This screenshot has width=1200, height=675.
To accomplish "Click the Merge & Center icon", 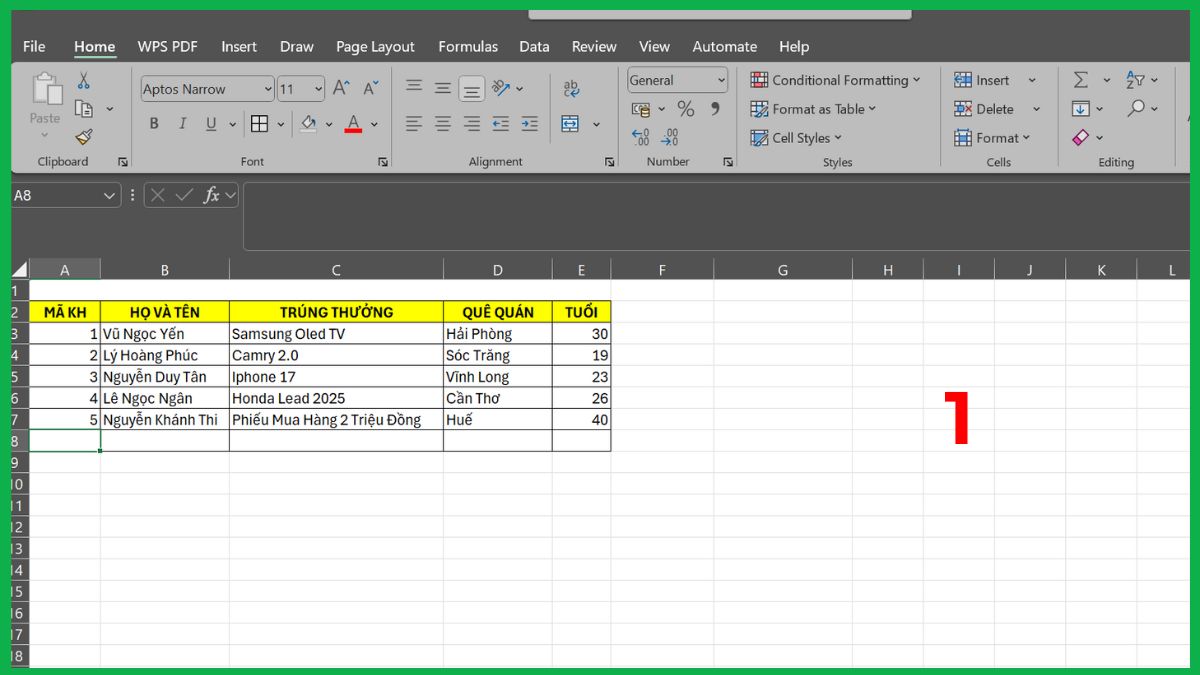I will [x=568, y=123].
